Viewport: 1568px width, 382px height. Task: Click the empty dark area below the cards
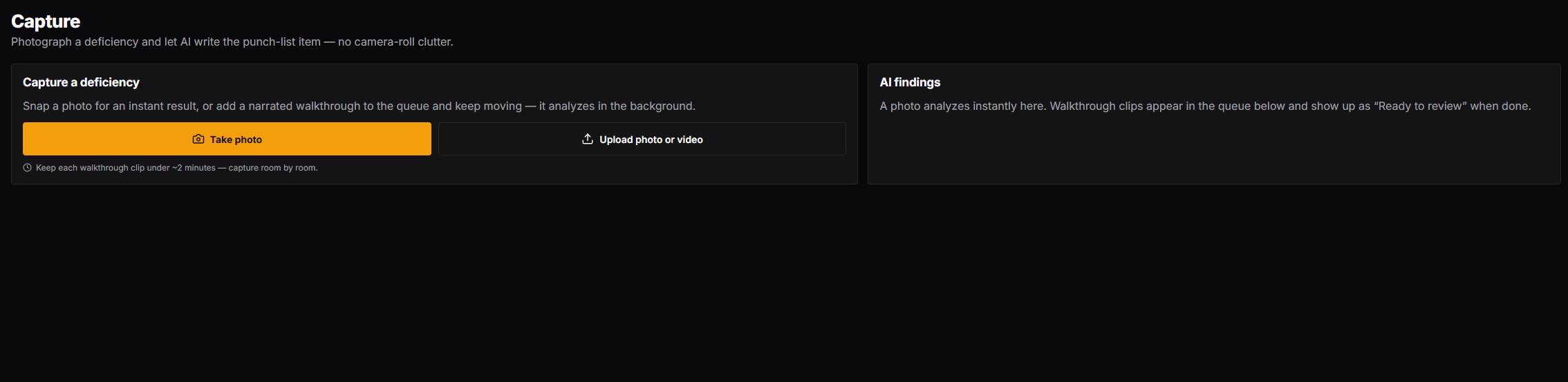point(784,283)
